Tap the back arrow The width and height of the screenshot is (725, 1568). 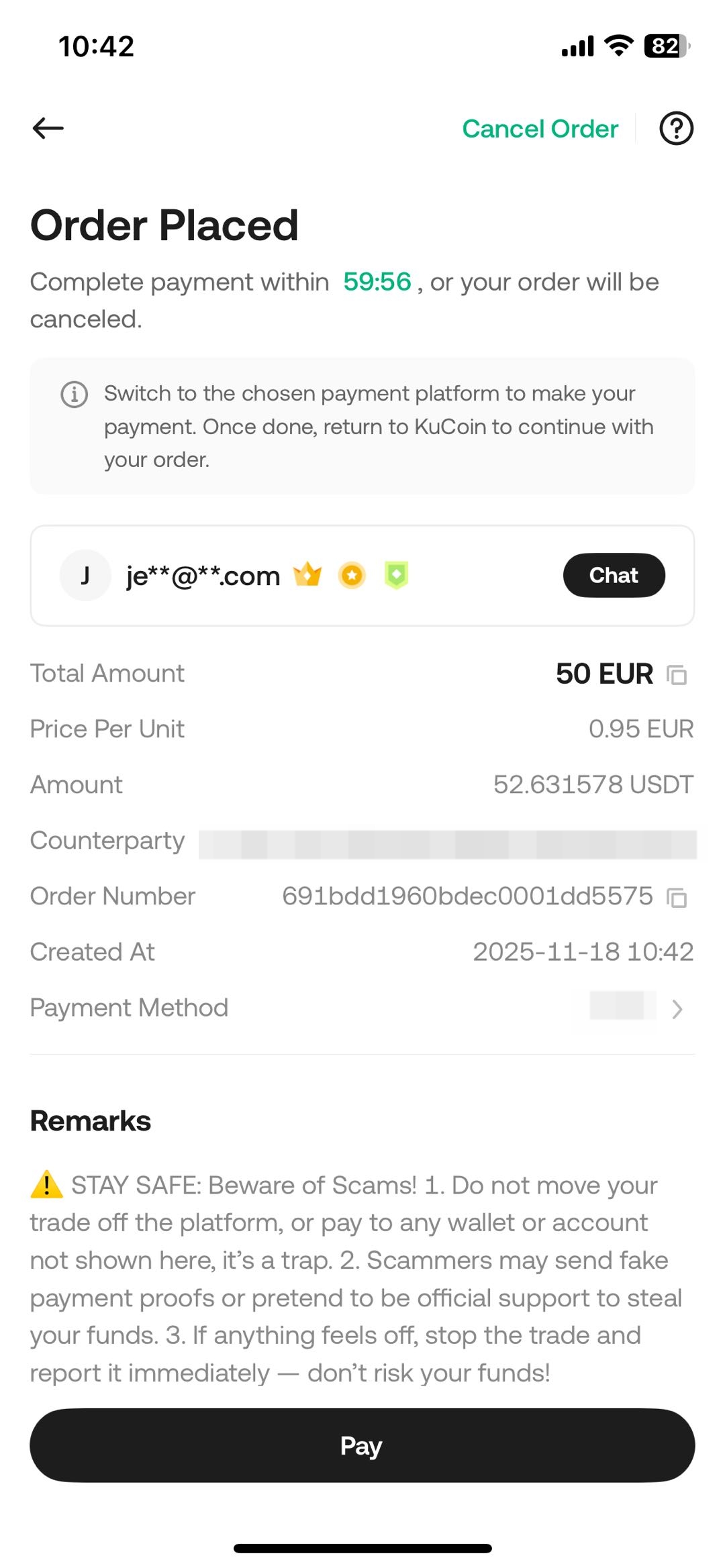coord(48,128)
